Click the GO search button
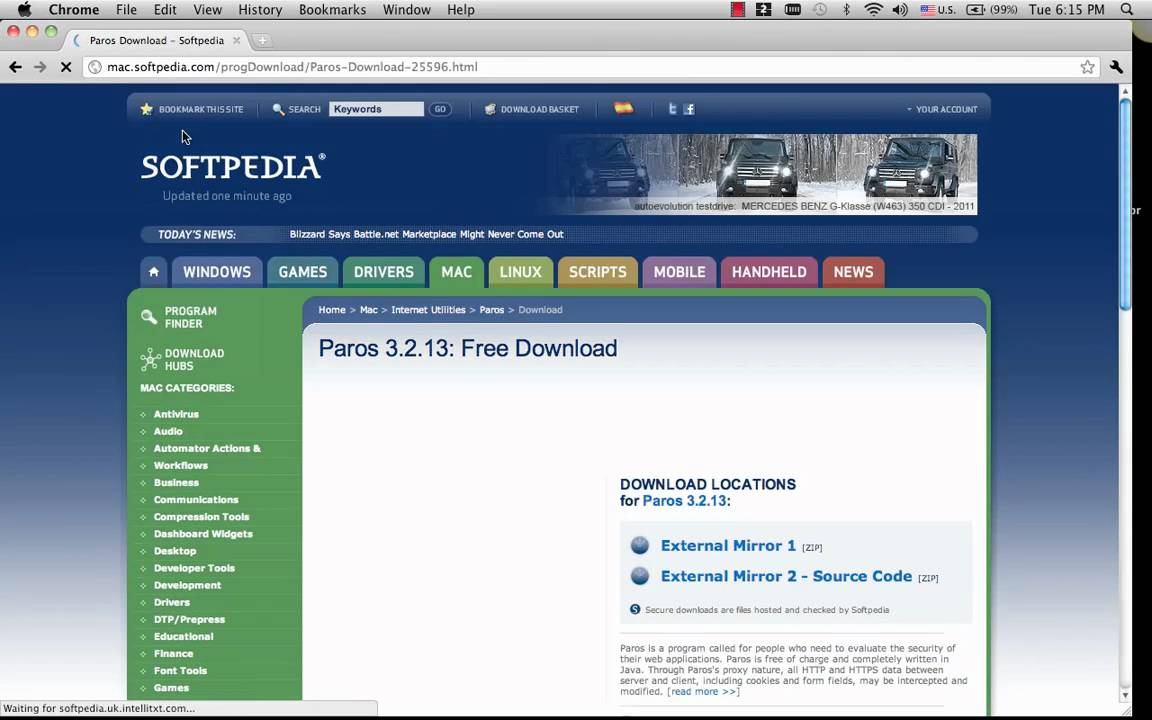The width and height of the screenshot is (1152, 720). (439, 109)
